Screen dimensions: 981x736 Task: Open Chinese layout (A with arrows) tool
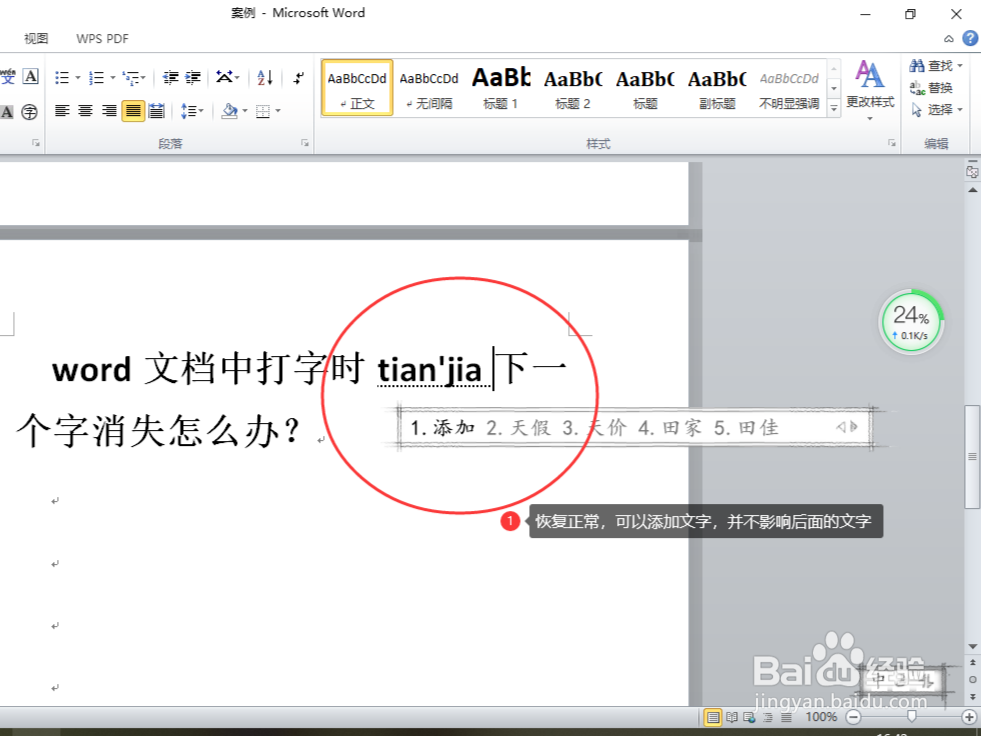224,78
